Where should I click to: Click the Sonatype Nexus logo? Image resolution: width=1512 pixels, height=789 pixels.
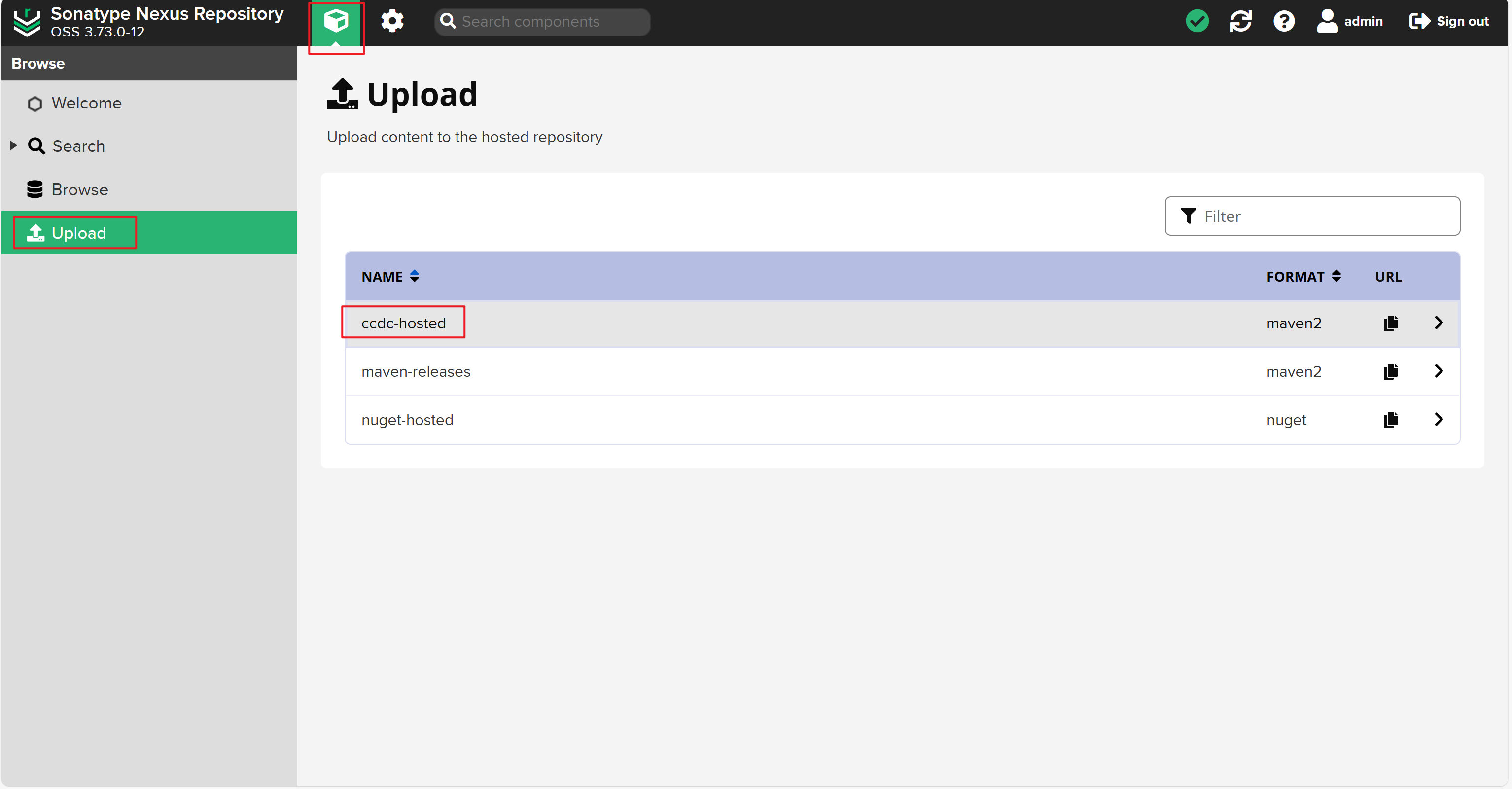[x=27, y=22]
